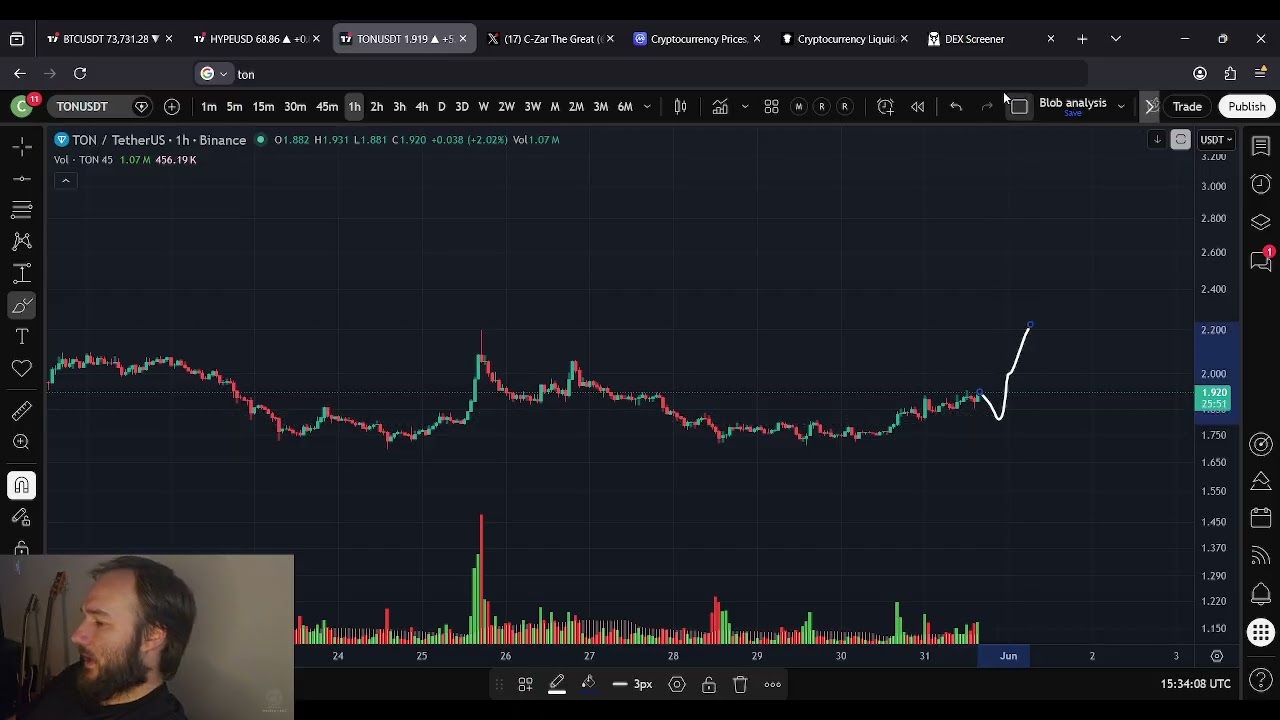
Task: Open the heart icons tool
Action: click(x=22, y=369)
